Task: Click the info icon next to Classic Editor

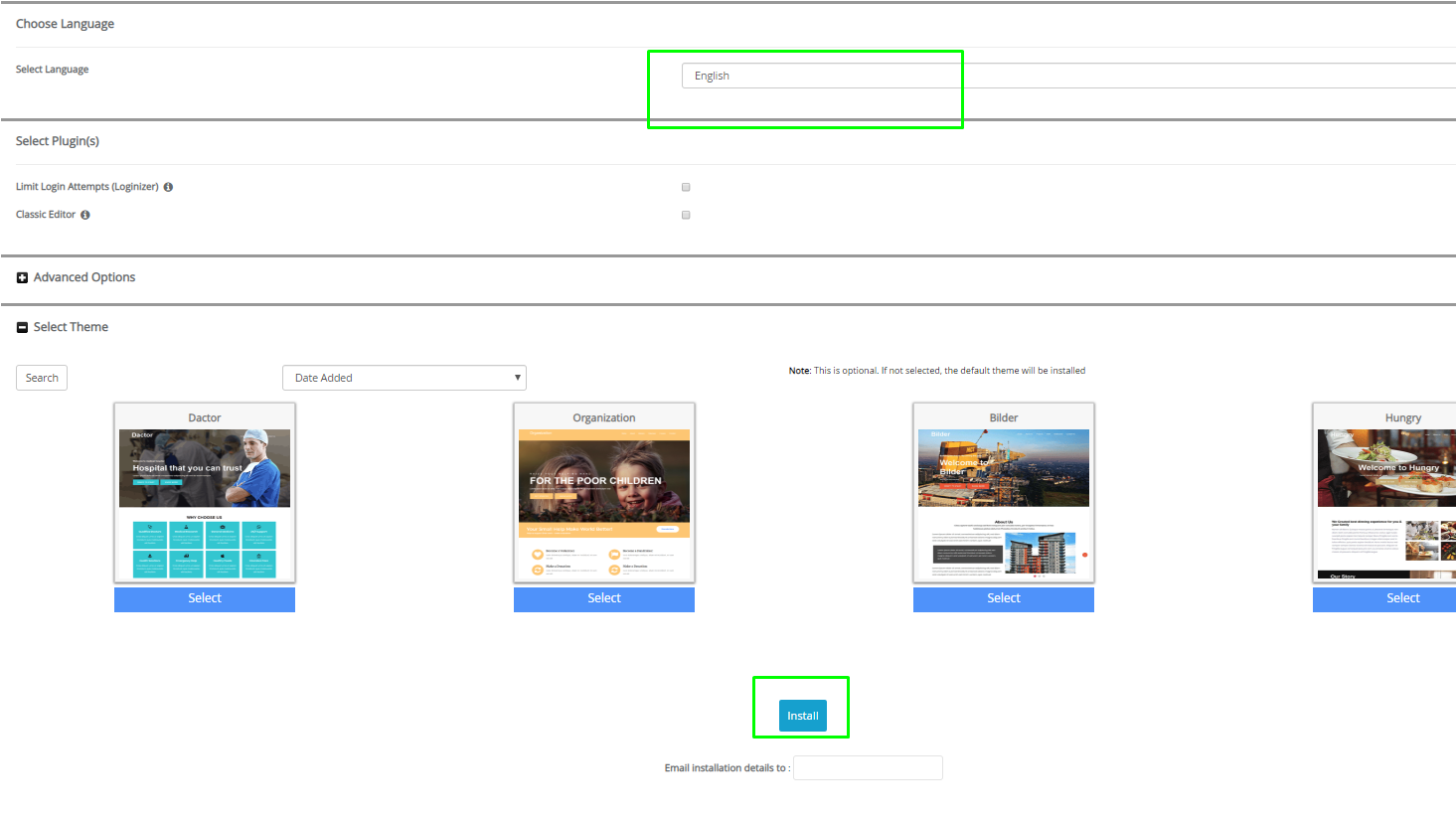Action: (x=84, y=214)
